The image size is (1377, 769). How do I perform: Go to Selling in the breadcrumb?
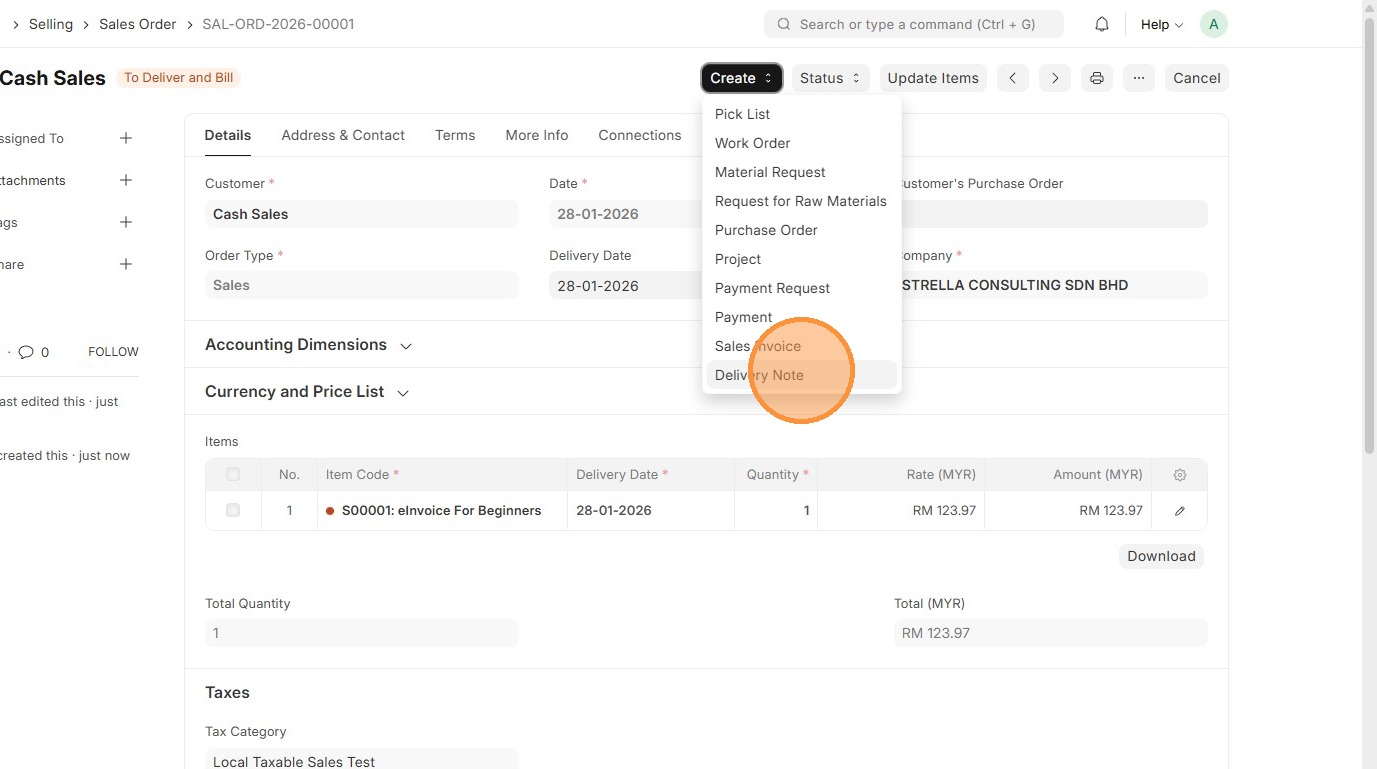[51, 24]
